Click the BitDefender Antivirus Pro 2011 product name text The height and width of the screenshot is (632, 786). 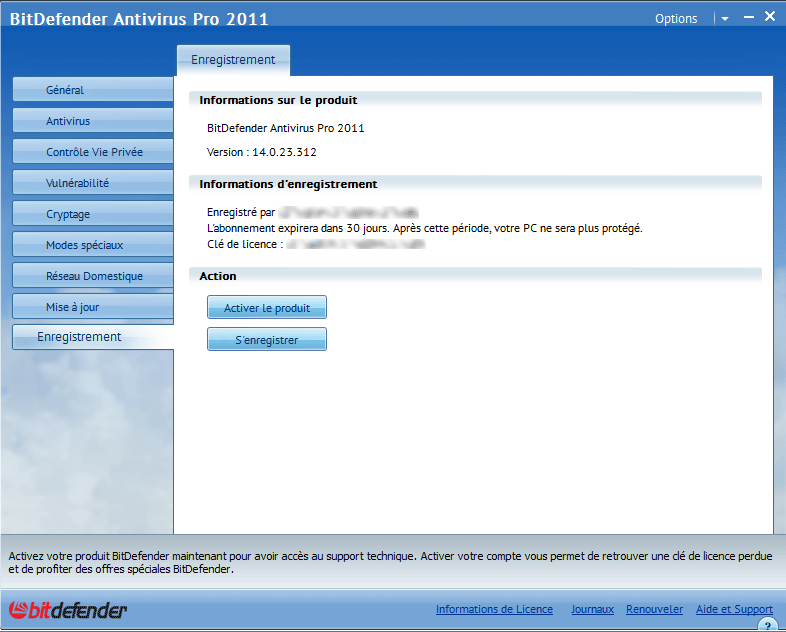coord(286,128)
